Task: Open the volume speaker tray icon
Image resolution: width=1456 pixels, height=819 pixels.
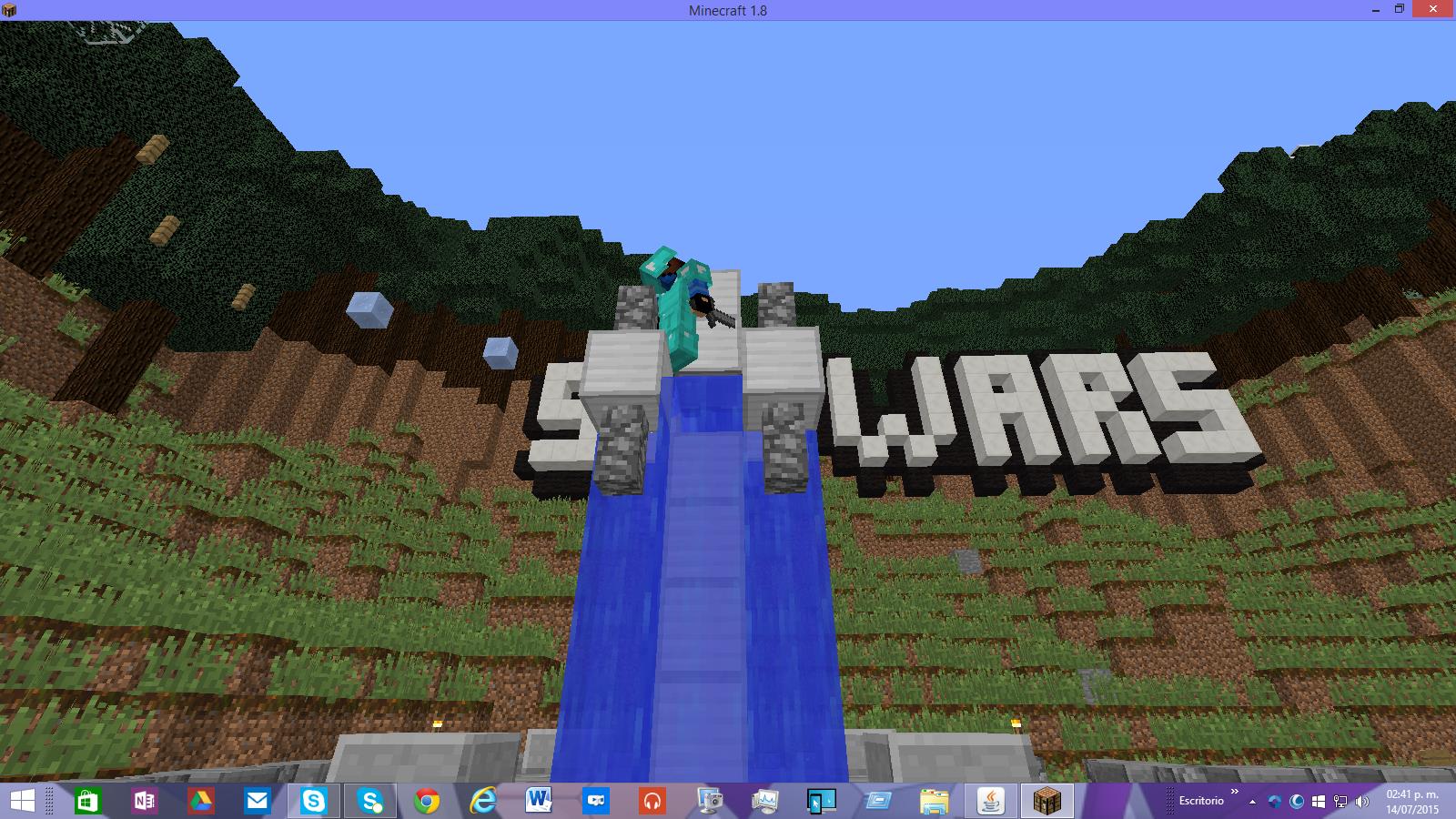Action: click(1362, 802)
